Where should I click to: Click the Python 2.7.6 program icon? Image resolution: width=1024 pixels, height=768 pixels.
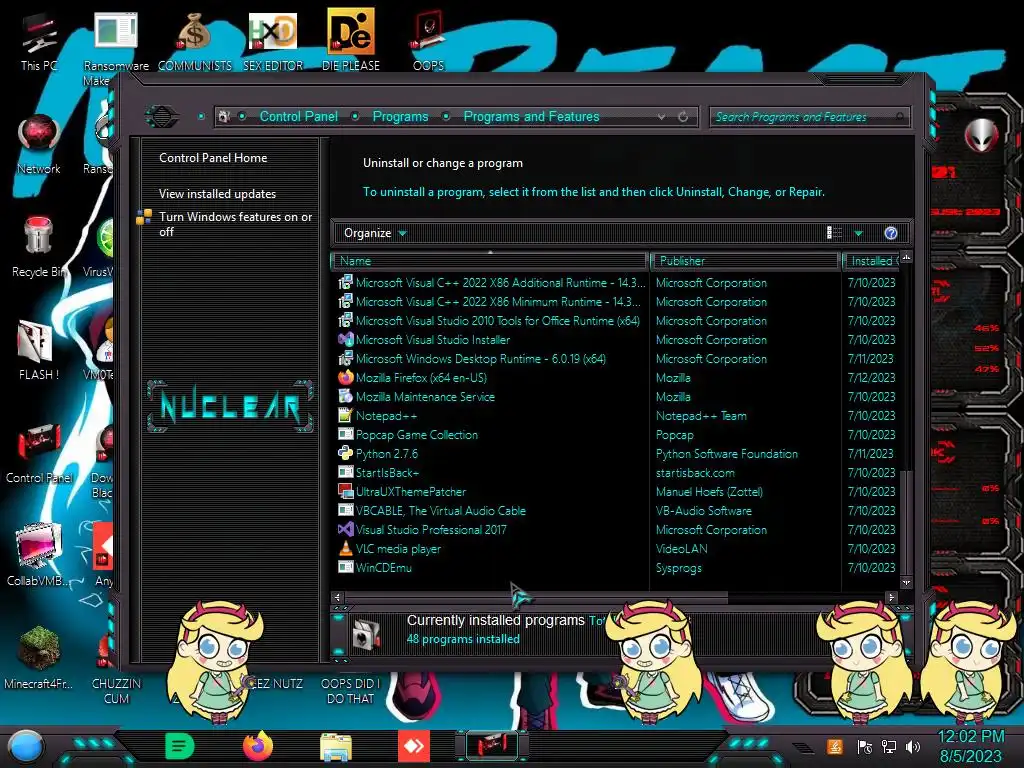[x=345, y=453]
